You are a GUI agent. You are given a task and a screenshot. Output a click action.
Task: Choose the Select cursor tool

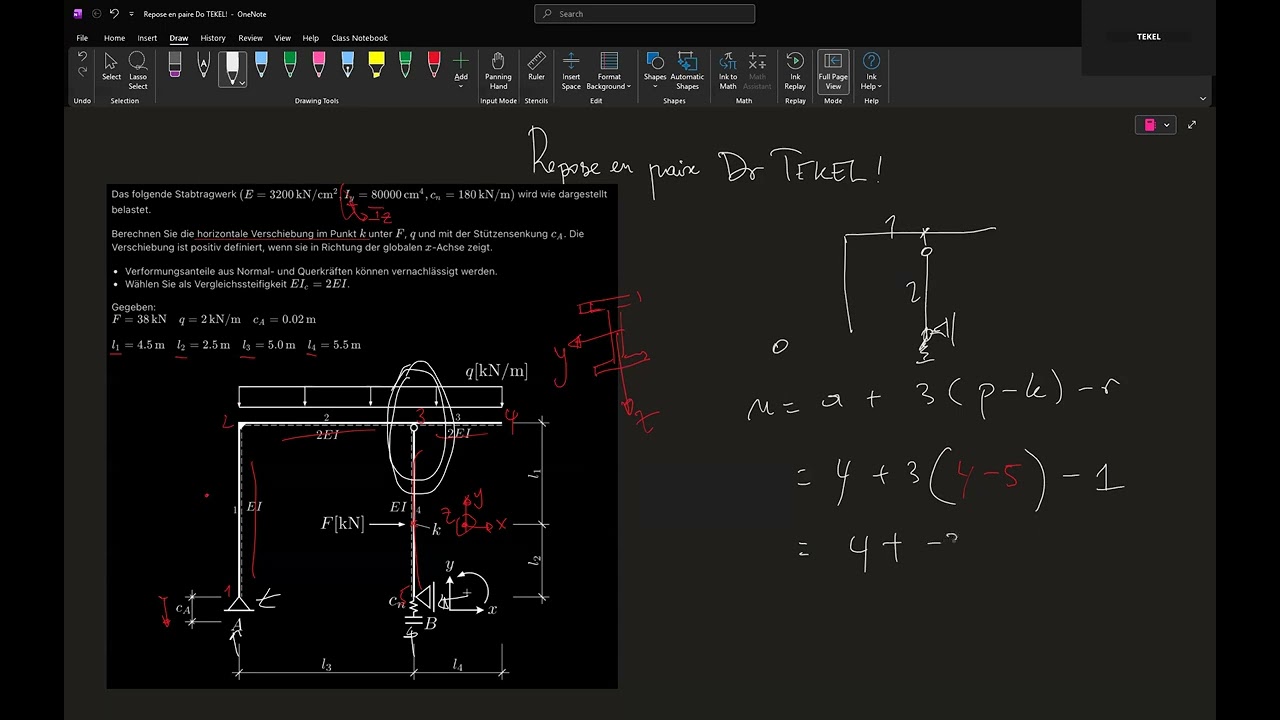[111, 68]
